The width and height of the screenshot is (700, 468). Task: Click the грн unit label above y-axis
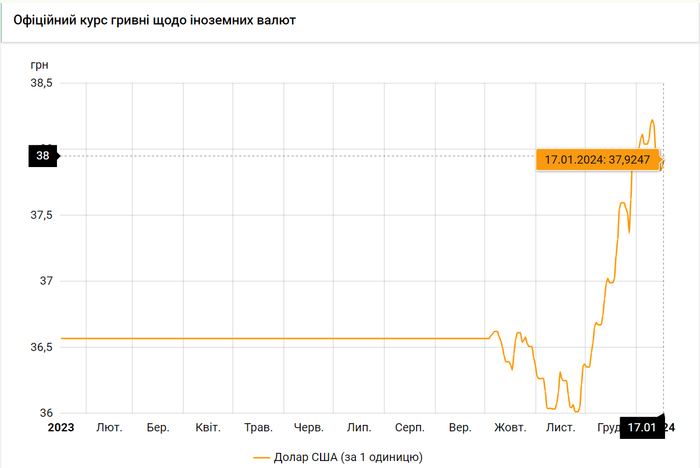pyautogui.click(x=40, y=64)
